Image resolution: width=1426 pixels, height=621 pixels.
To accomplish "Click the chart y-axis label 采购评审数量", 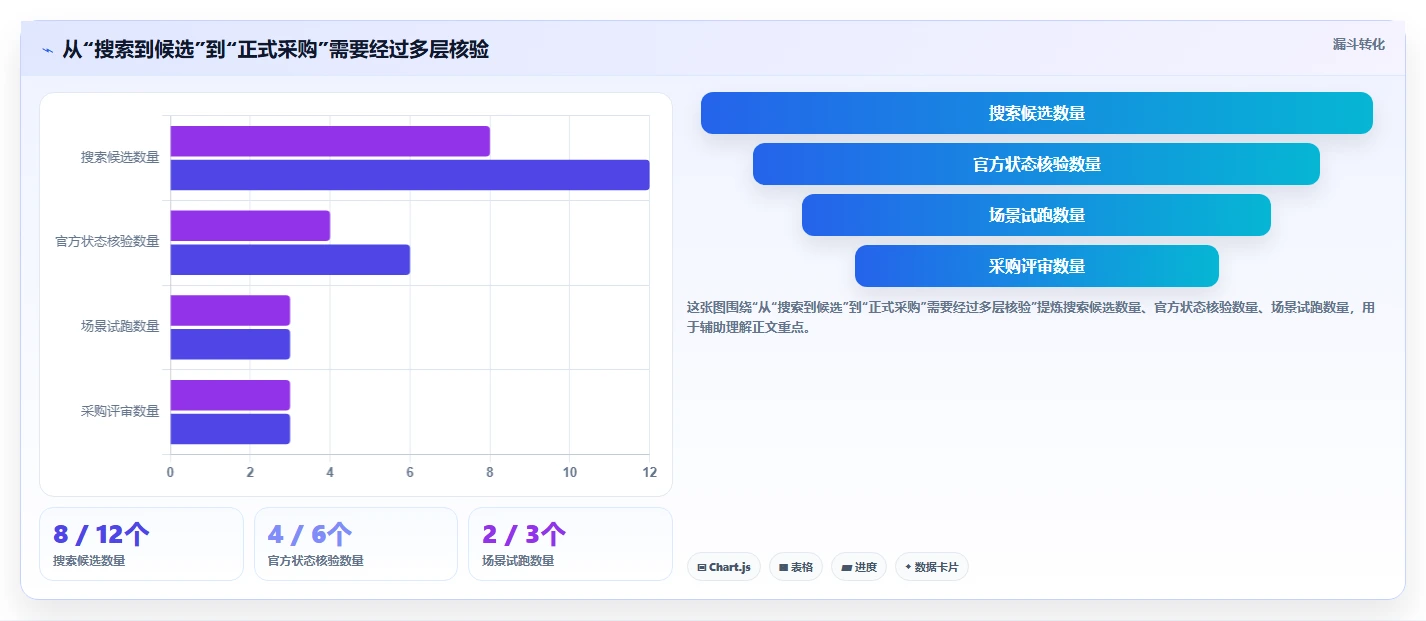I will (x=120, y=411).
